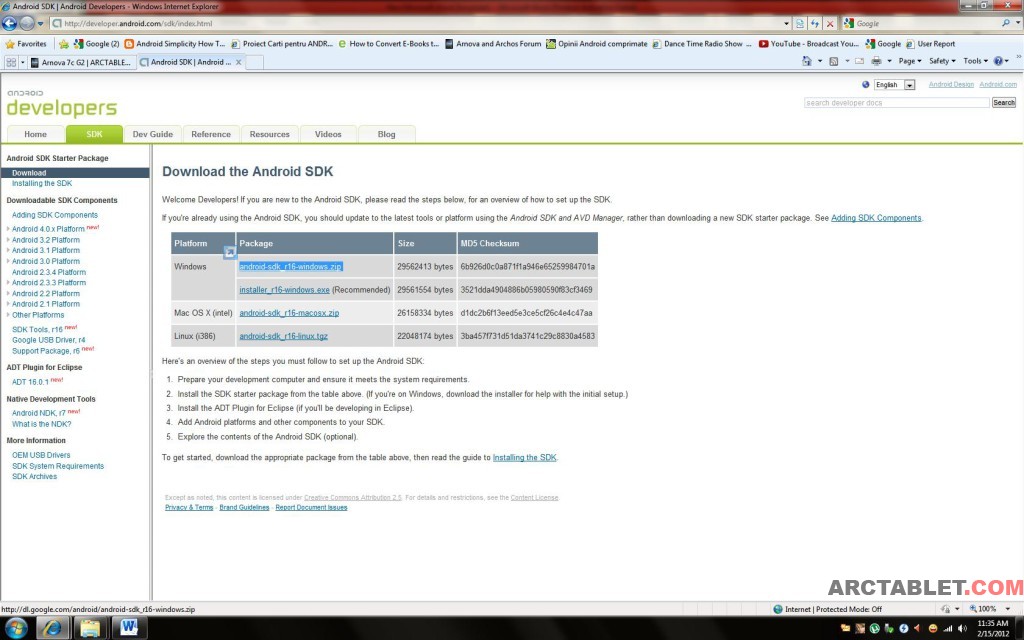Open a new blank tab
The image size is (1024, 640).
(x=255, y=62)
